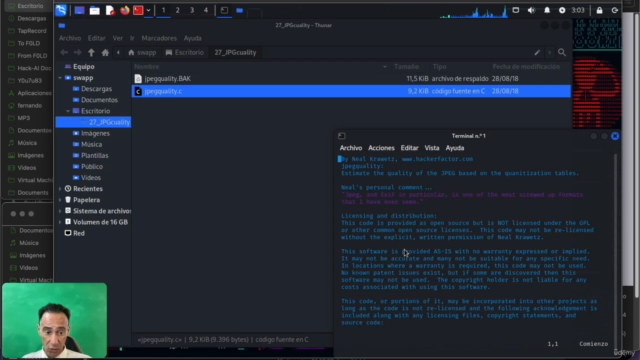
Task: Expand the Recientes tree node
Action: (x=60, y=189)
